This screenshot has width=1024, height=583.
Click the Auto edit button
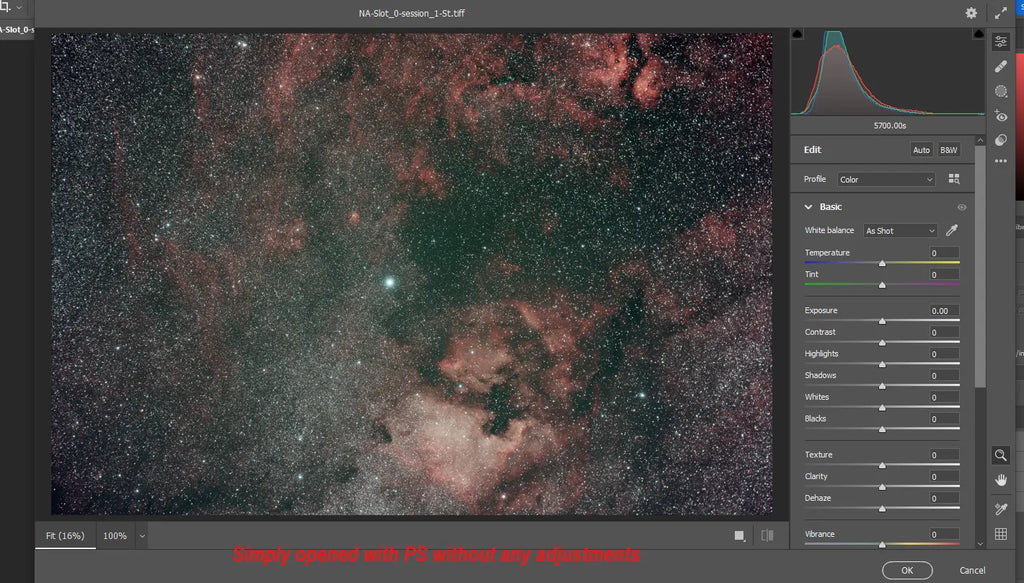pyautogui.click(x=921, y=150)
